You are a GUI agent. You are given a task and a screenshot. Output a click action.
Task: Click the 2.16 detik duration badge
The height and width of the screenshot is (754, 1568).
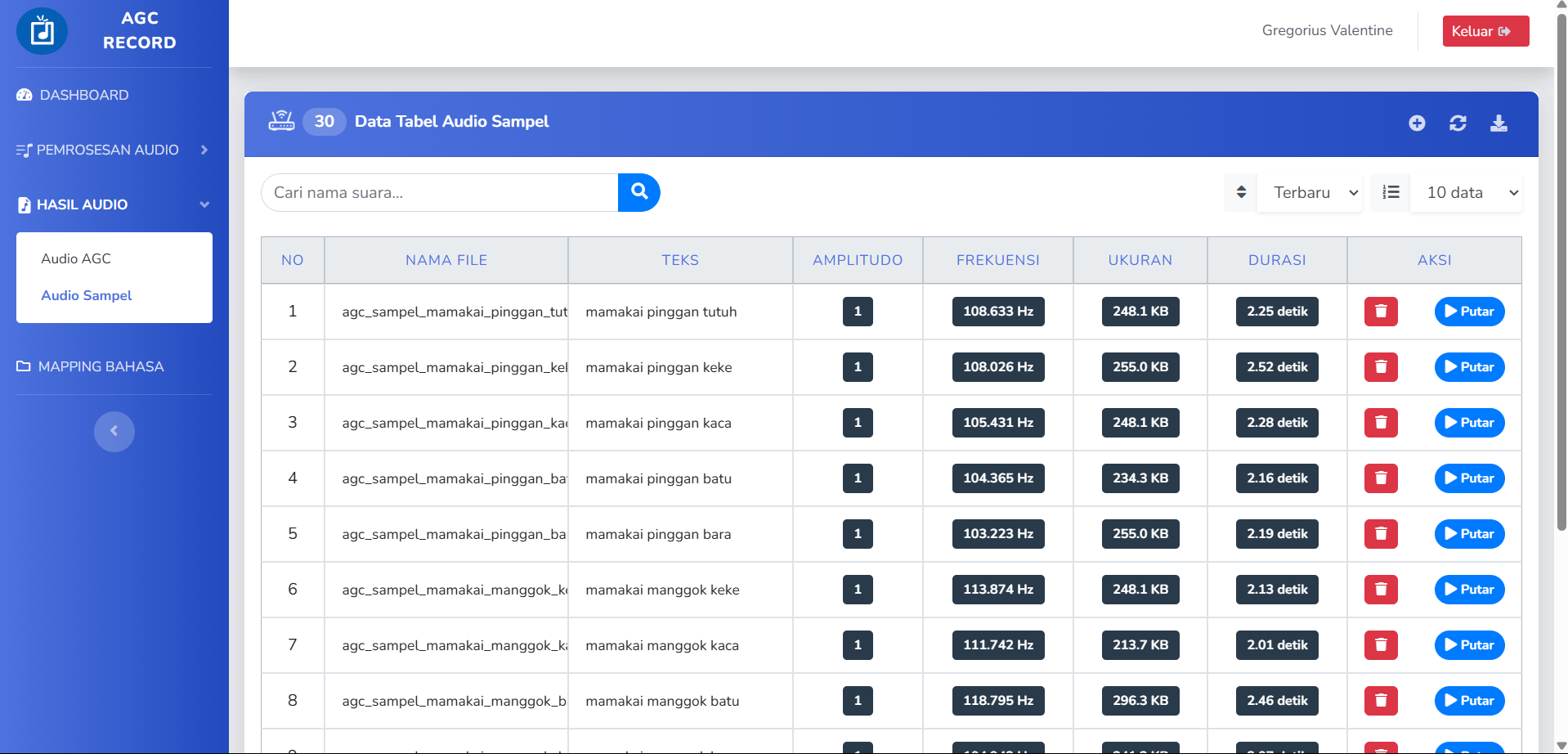click(x=1277, y=478)
